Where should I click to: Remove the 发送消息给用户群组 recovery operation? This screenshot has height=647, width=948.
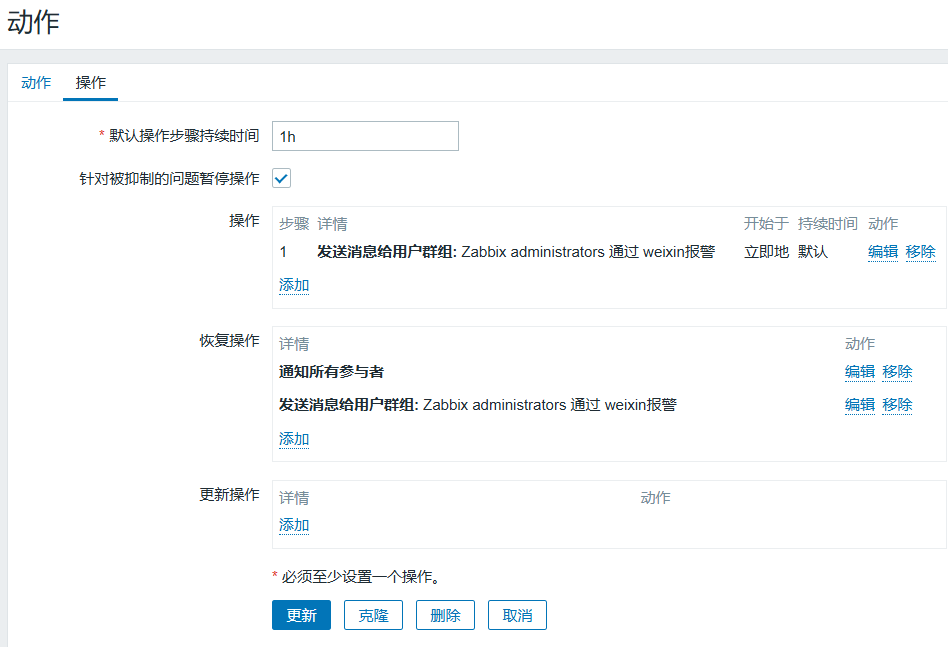tap(897, 405)
